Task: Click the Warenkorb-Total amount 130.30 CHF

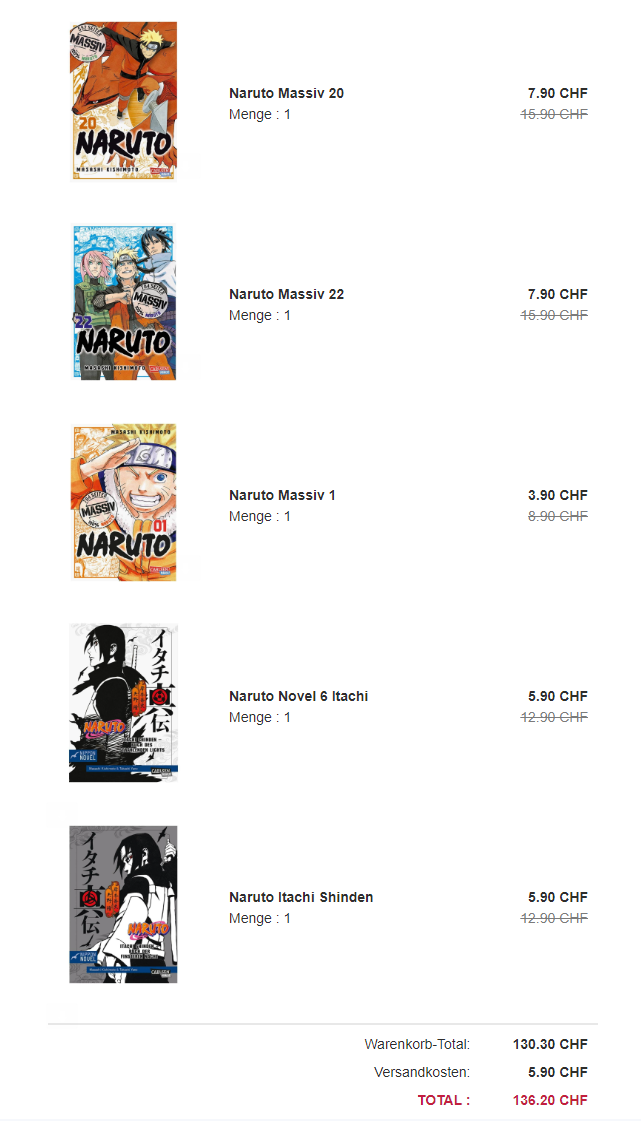Action: coord(550,1044)
